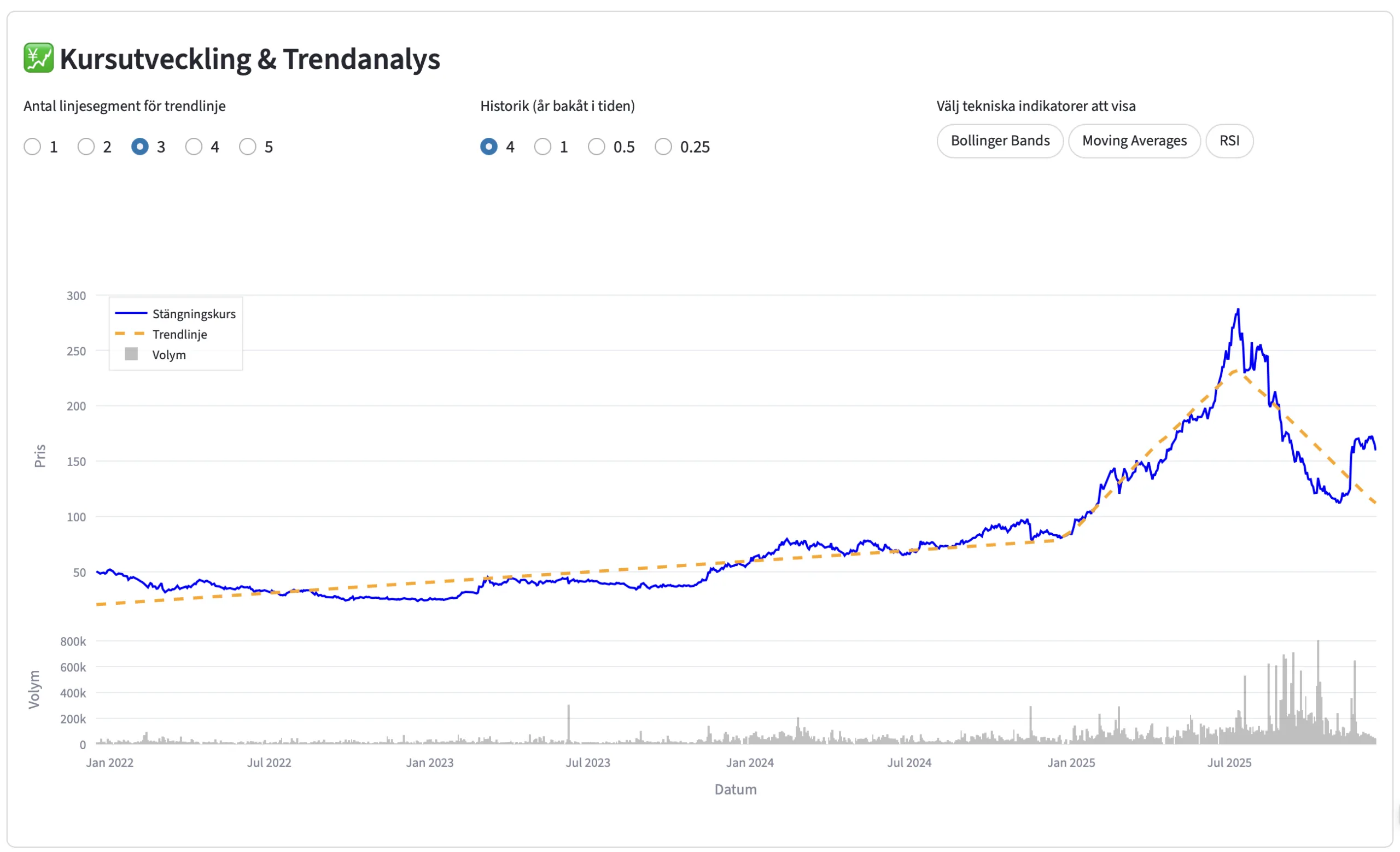Choose 3 trendline segments radio option
Image resolution: width=1400 pixels, height=852 pixels.
[x=140, y=147]
